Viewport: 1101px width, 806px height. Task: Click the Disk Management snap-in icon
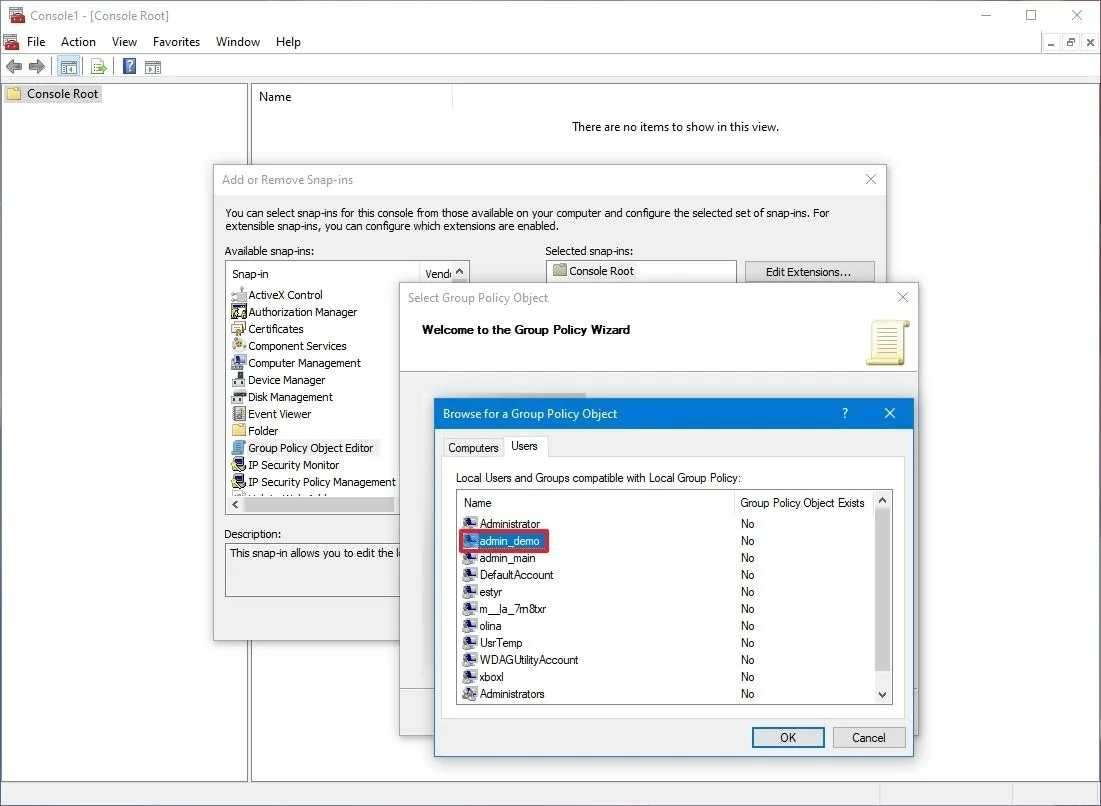pos(239,397)
